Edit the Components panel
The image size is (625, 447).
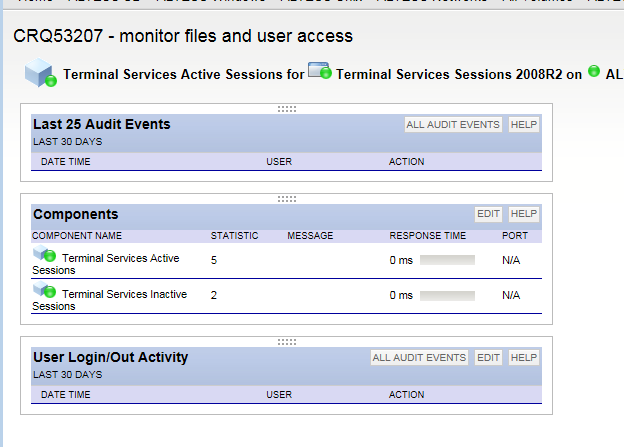pyautogui.click(x=488, y=214)
